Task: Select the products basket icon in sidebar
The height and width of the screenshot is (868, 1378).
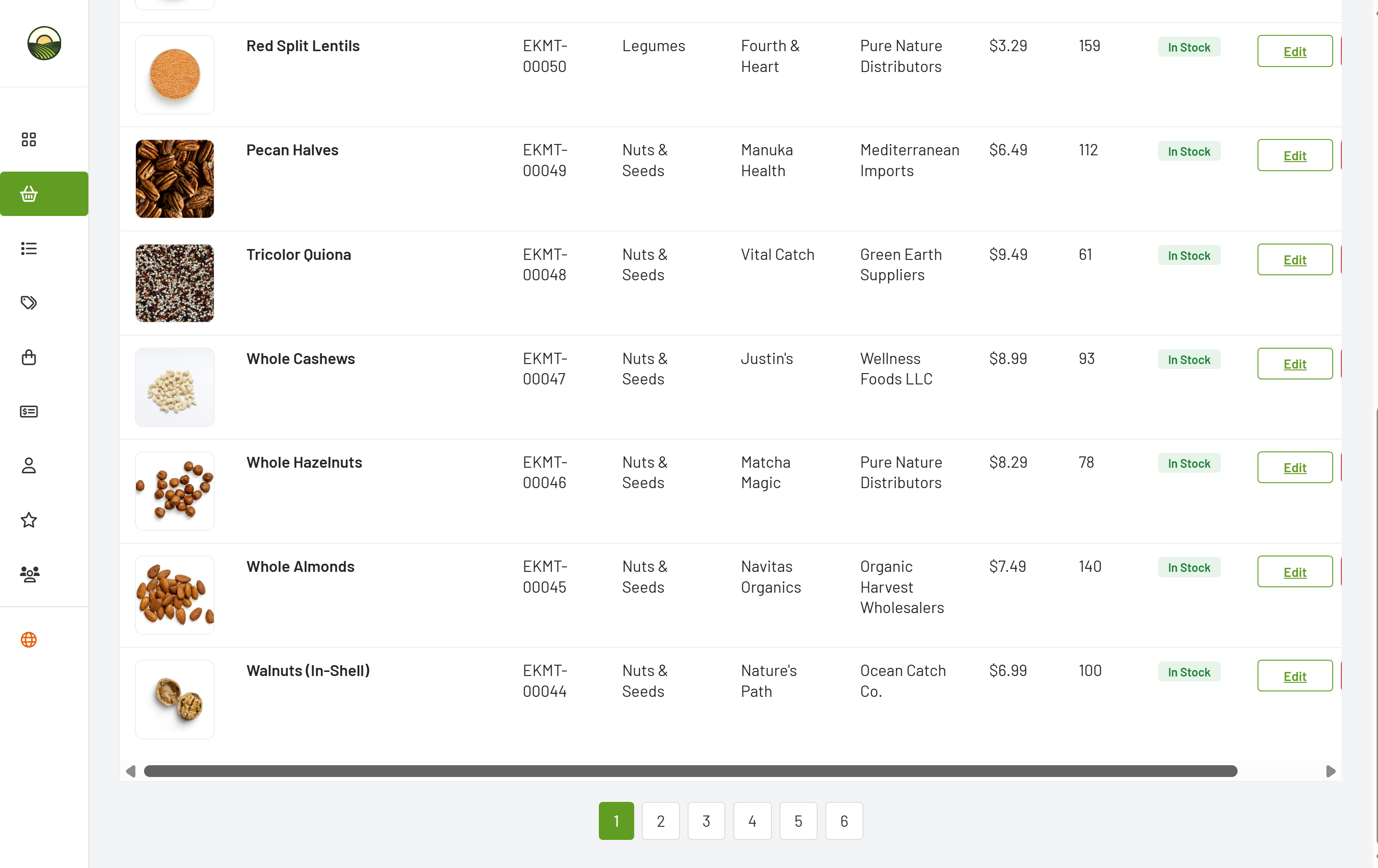Action: point(44,194)
